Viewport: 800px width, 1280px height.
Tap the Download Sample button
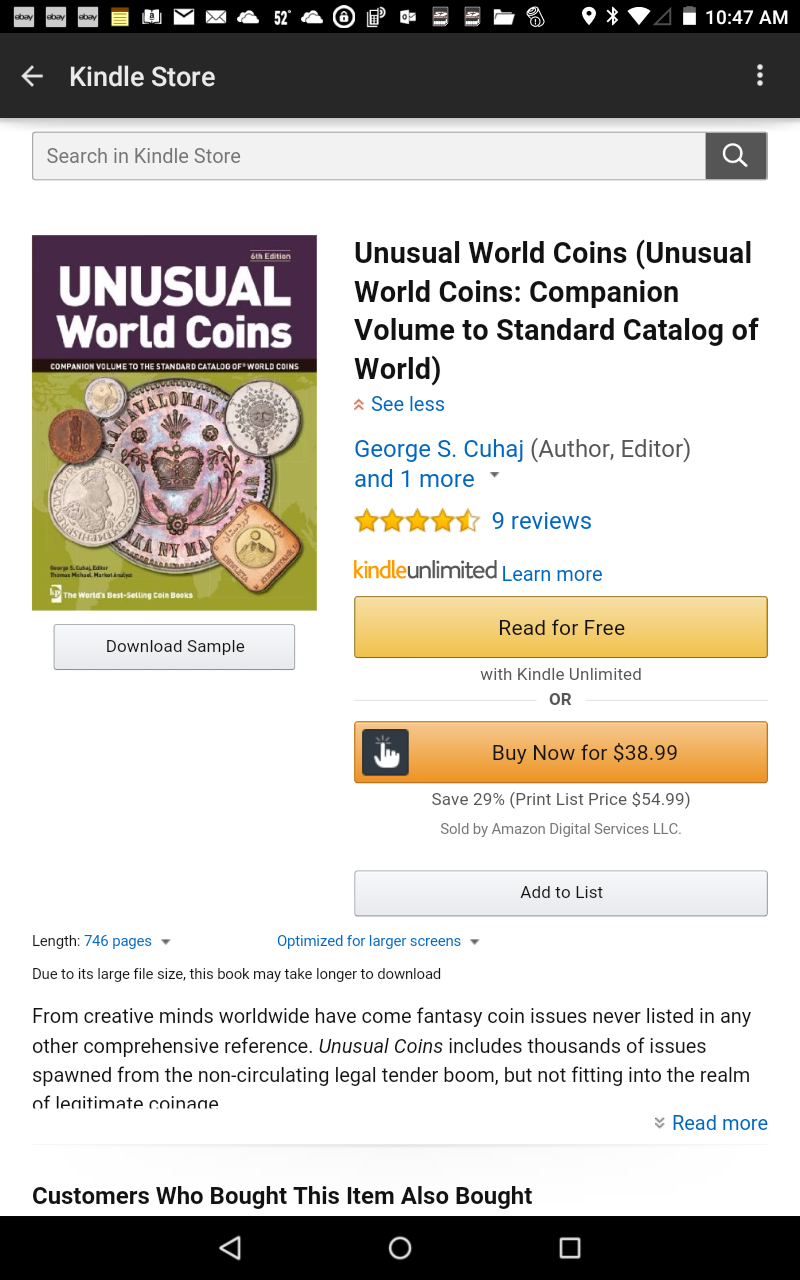coord(174,647)
